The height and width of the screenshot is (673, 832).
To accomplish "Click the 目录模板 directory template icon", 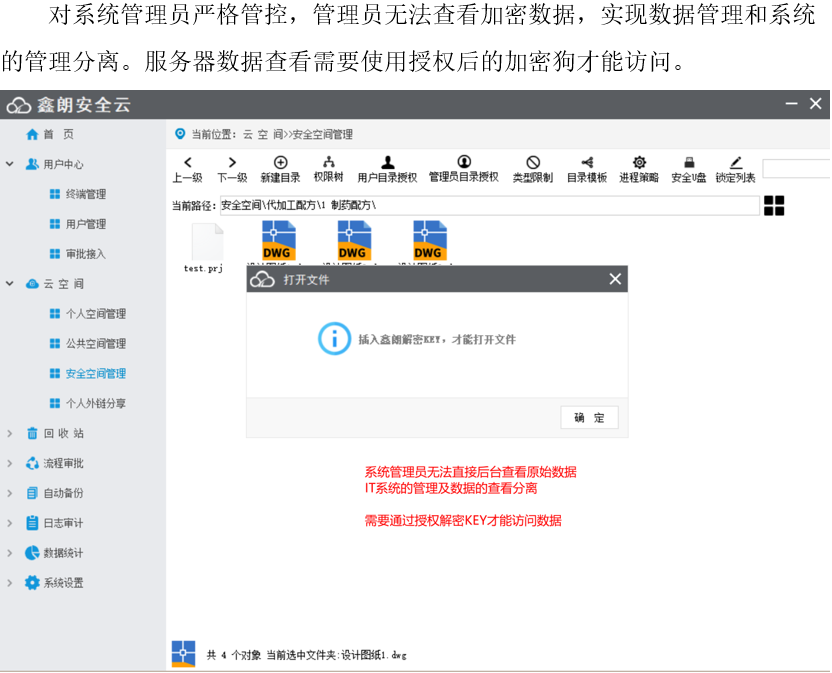I will pos(586,163).
